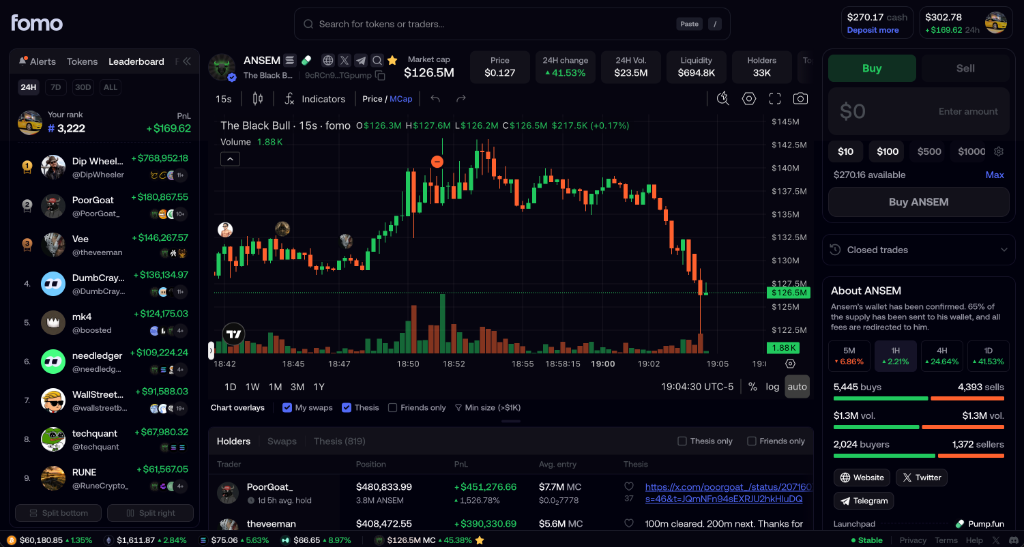1024x547 pixels.
Task: Switch to the Sell tab
Action: point(965,68)
